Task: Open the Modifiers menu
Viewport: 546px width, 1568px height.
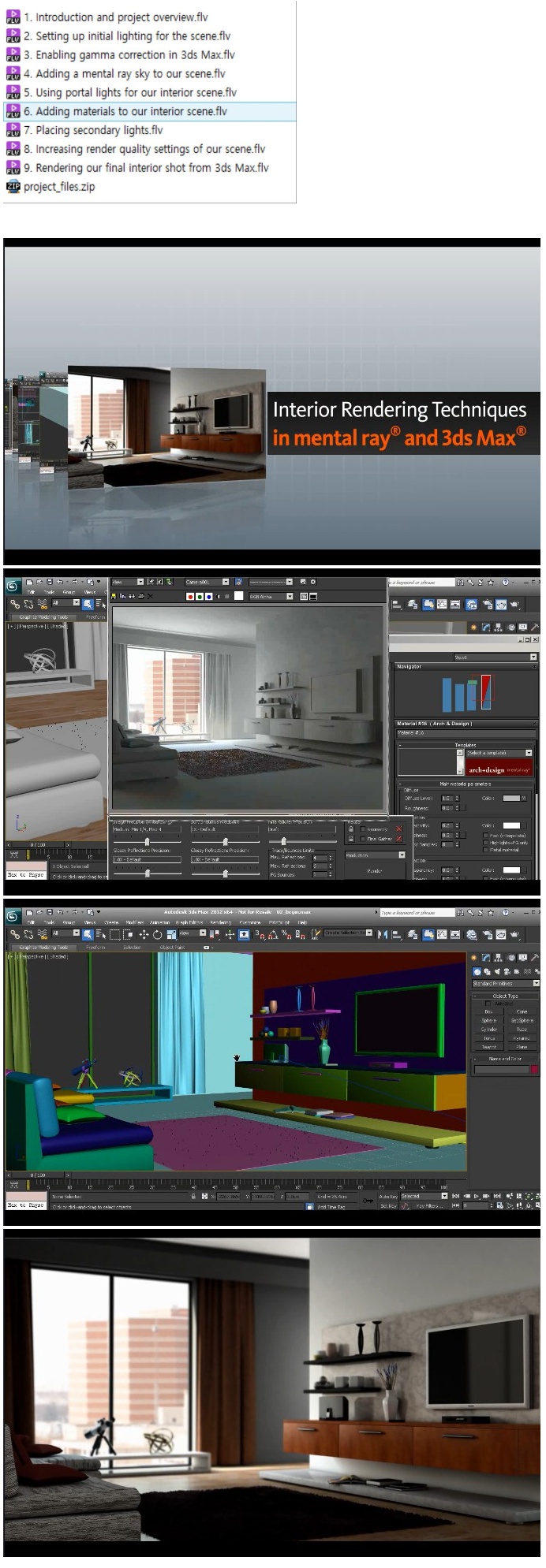Action: click(x=135, y=922)
